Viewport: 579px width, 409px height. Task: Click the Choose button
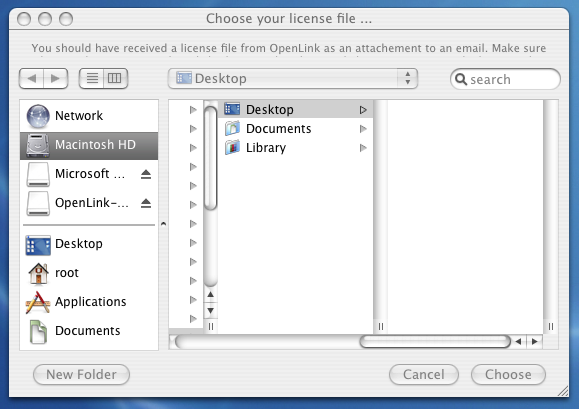(508, 375)
